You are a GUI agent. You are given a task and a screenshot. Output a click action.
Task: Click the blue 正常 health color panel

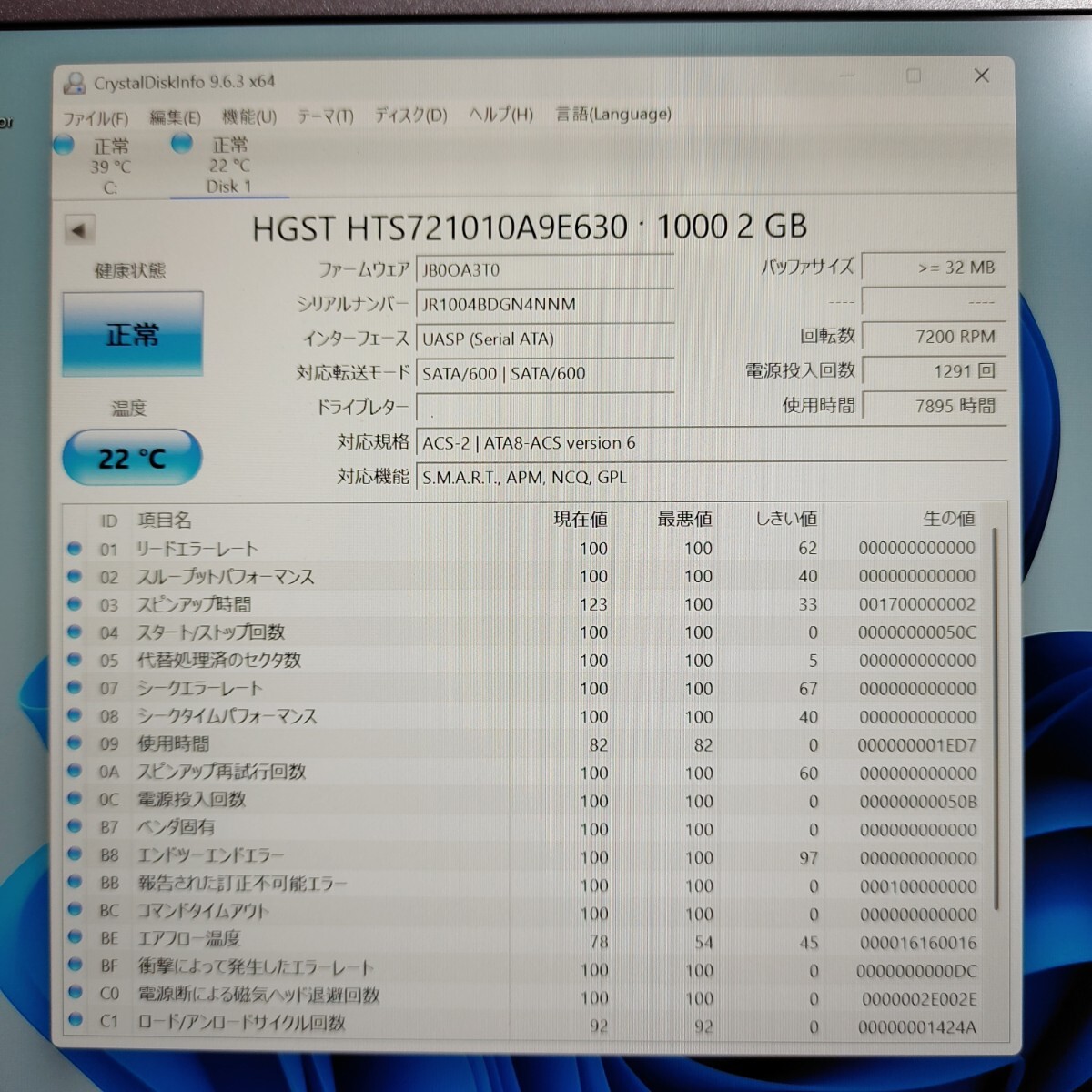(x=133, y=334)
